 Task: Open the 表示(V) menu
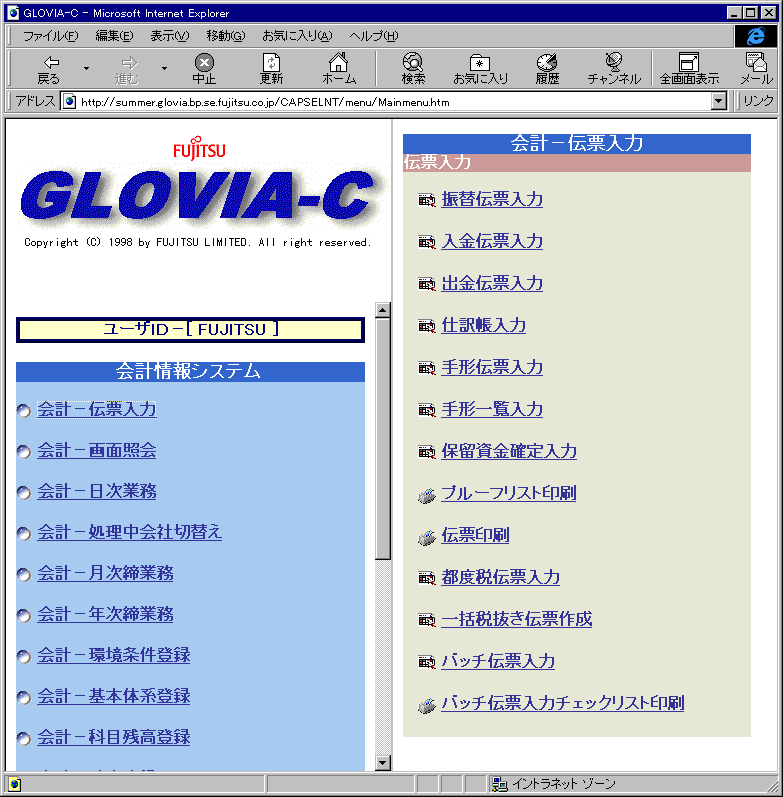(x=169, y=36)
